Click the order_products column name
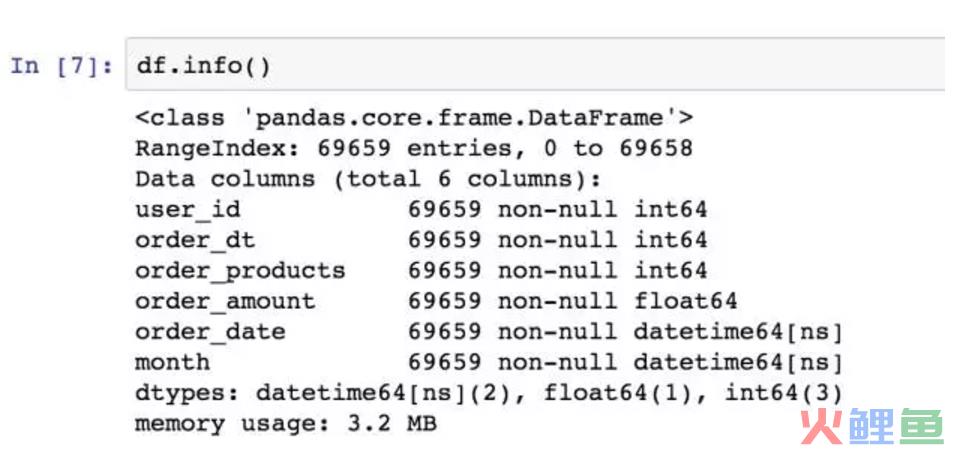The image size is (968, 450). 240,271
